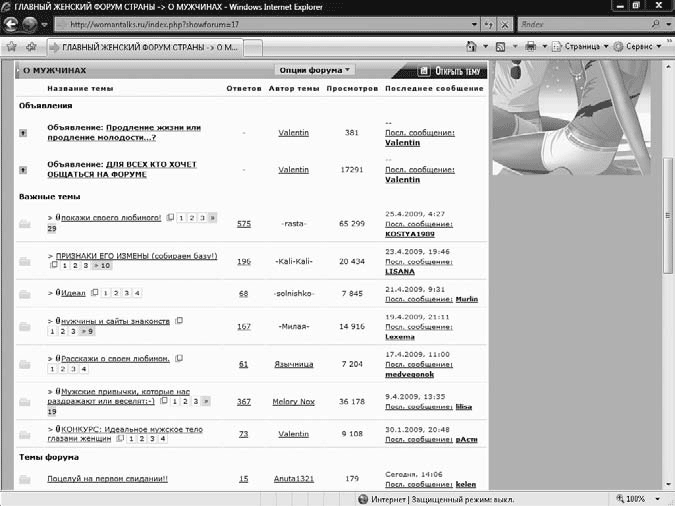
Task: Expand the 'Сервис' tools menu
Action: (x=637, y=46)
